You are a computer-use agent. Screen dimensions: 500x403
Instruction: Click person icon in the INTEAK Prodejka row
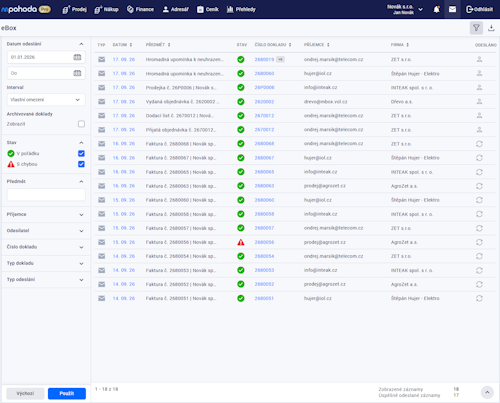[479, 87]
